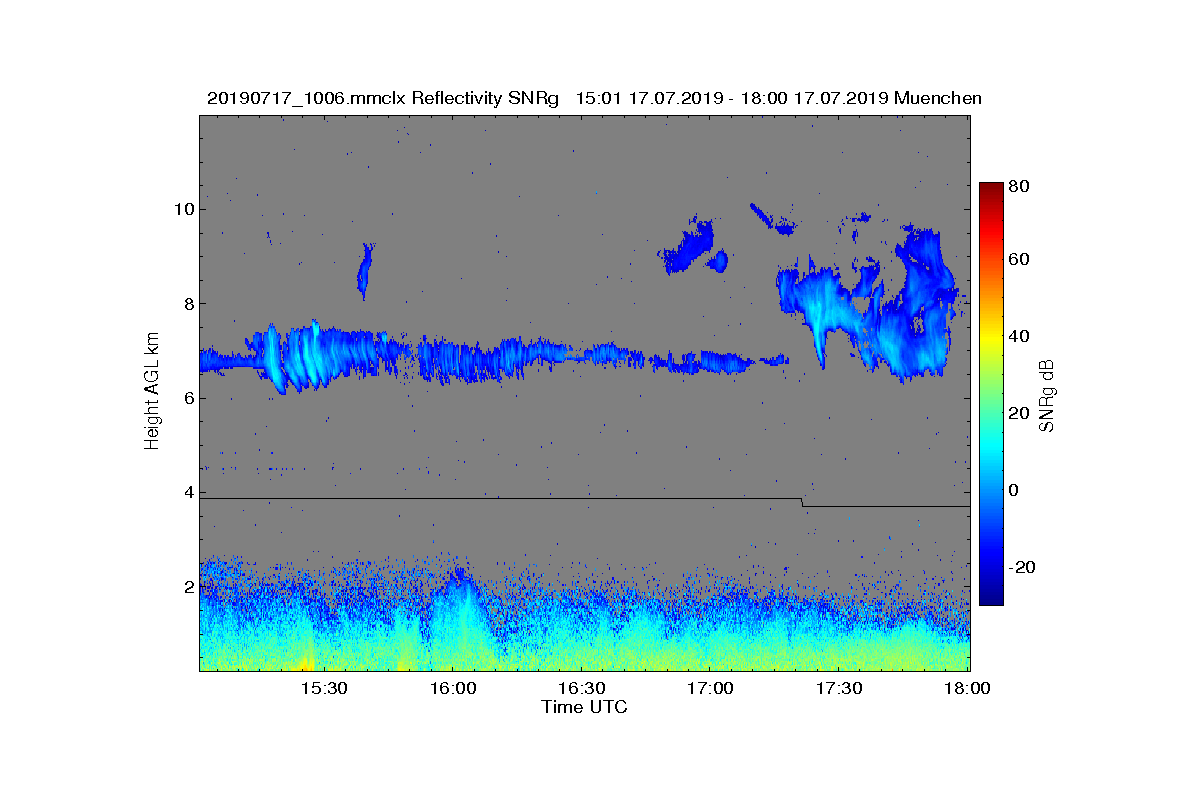This screenshot has width=1200, height=800.
Task: Click the colorbar value '-20'
Action: [1021, 567]
